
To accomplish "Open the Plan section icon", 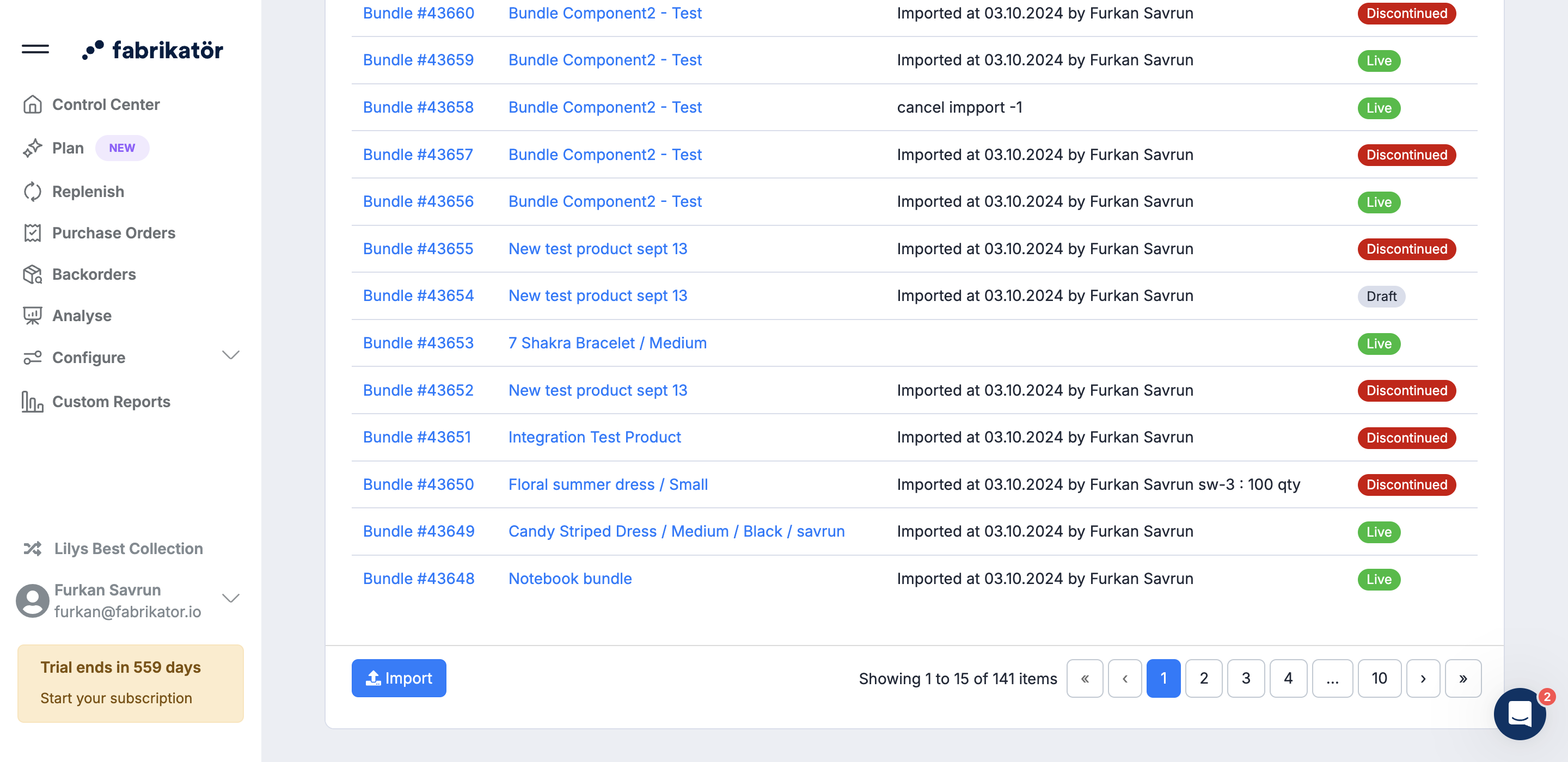I will 33,147.
